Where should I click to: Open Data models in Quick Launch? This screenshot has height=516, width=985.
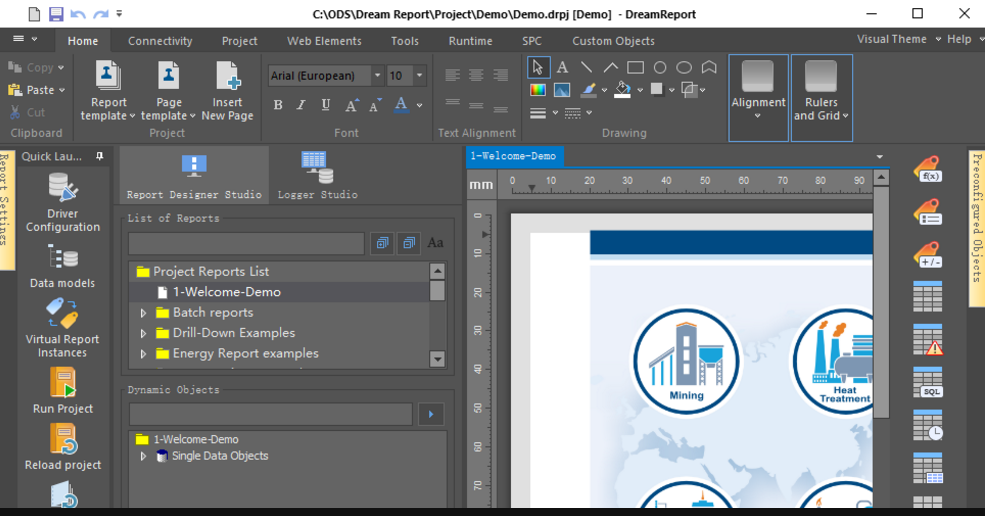63,266
